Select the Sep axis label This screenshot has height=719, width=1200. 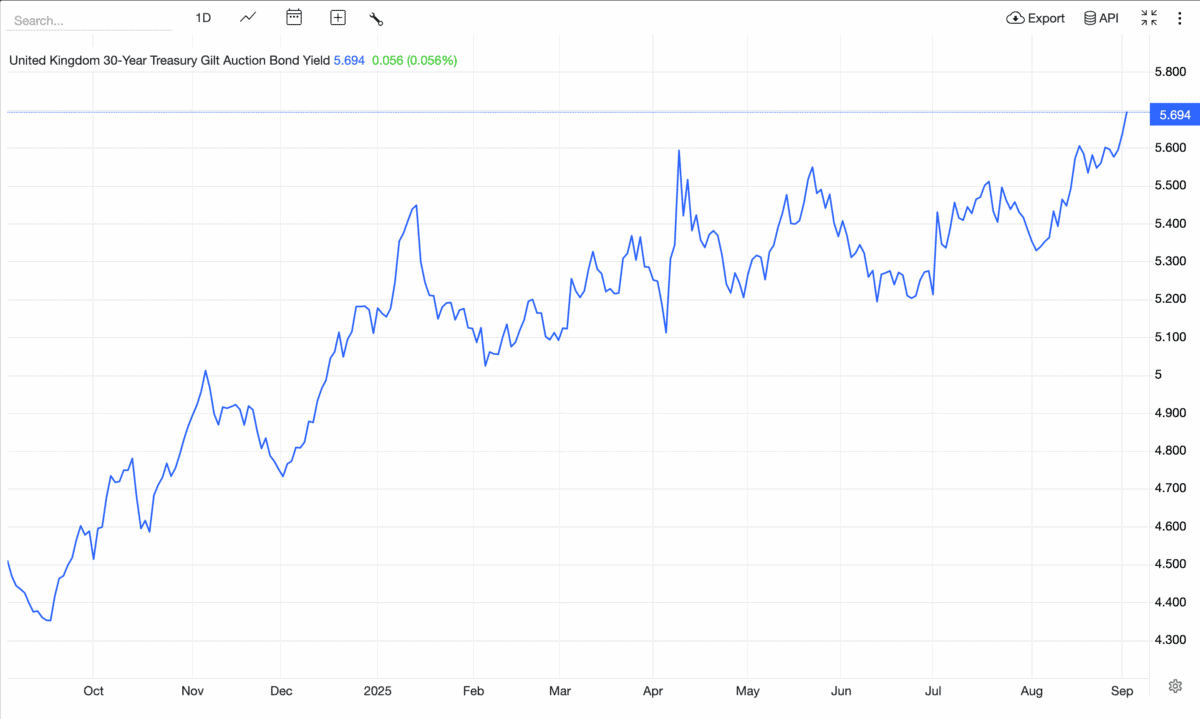1122,691
